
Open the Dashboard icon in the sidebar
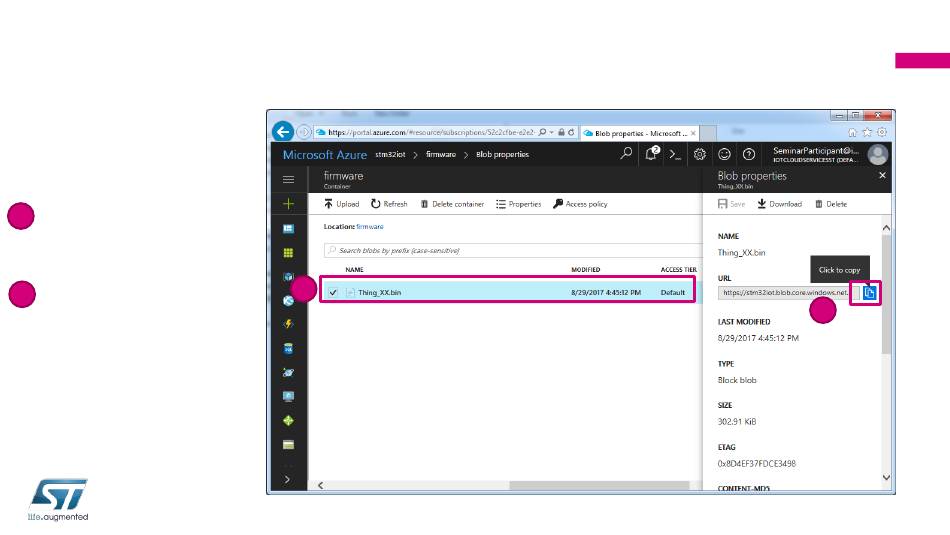pyautogui.click(x=288, y=228)
